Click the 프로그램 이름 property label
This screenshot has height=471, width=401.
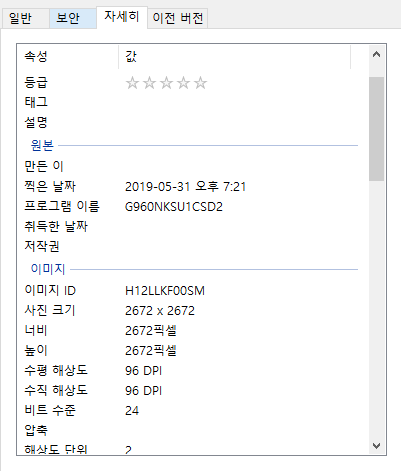(62, 206)
